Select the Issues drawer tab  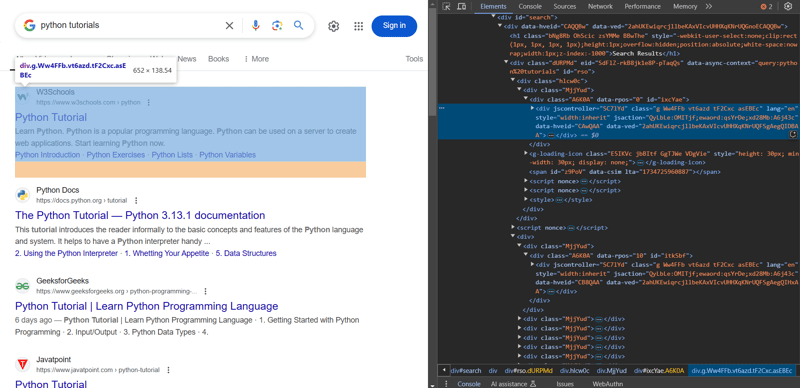(565, 384)
